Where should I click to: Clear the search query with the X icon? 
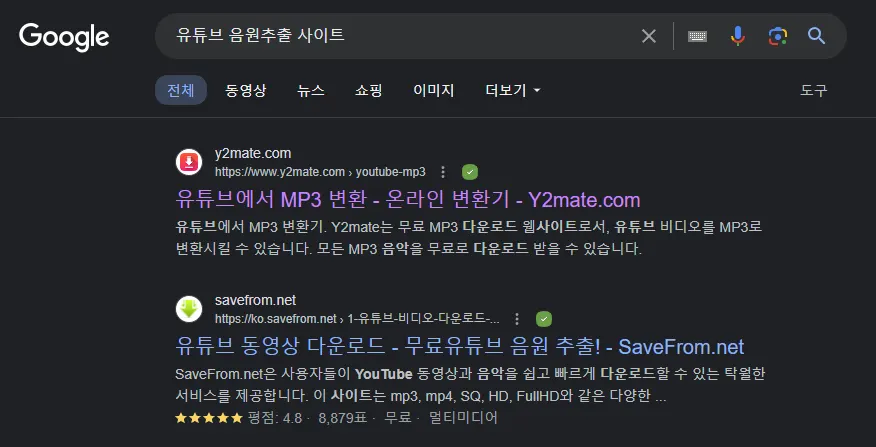click(649, 36)
